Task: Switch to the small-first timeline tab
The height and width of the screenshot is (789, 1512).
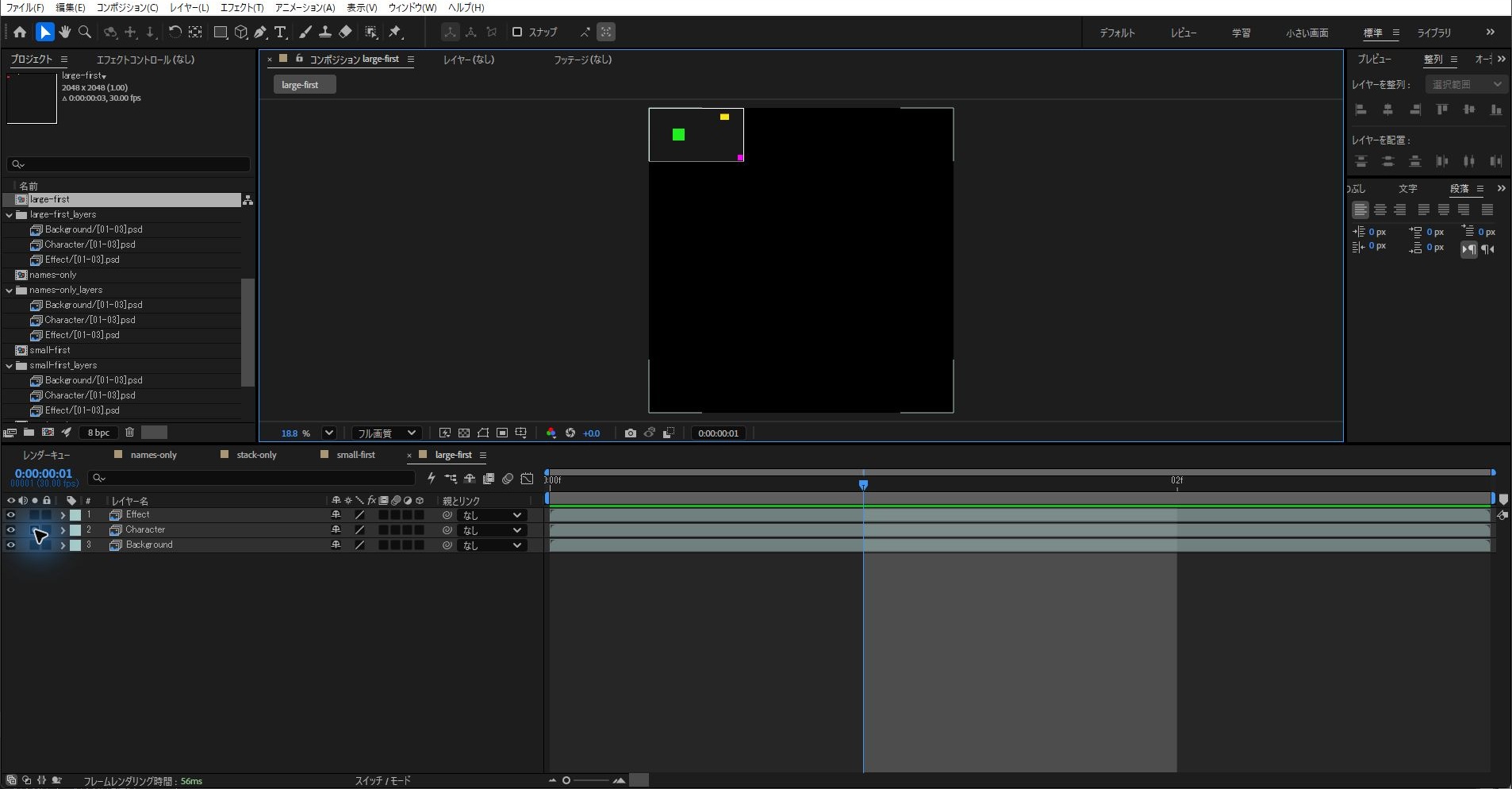Action: 355,455
